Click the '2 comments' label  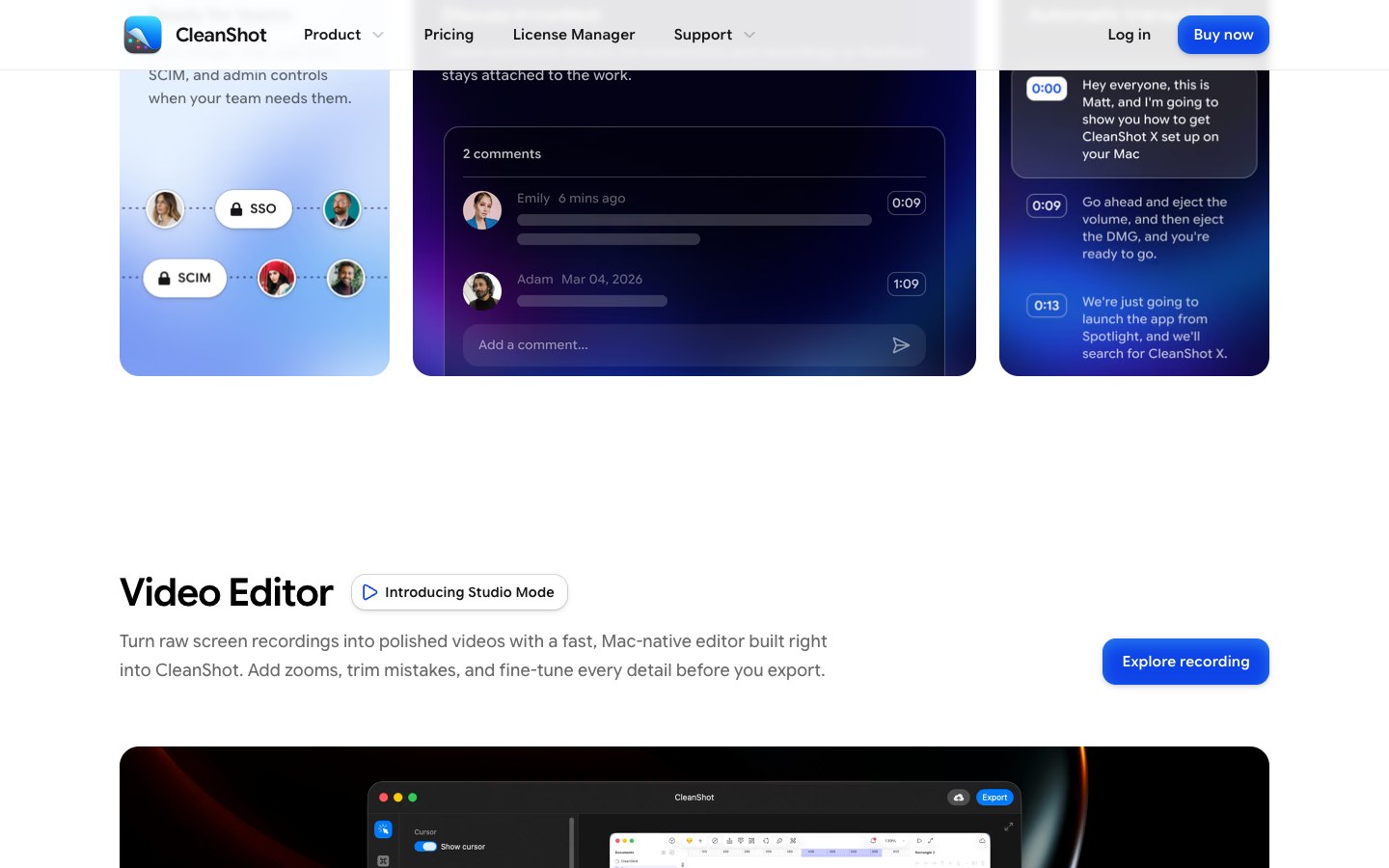pos(502,153)
